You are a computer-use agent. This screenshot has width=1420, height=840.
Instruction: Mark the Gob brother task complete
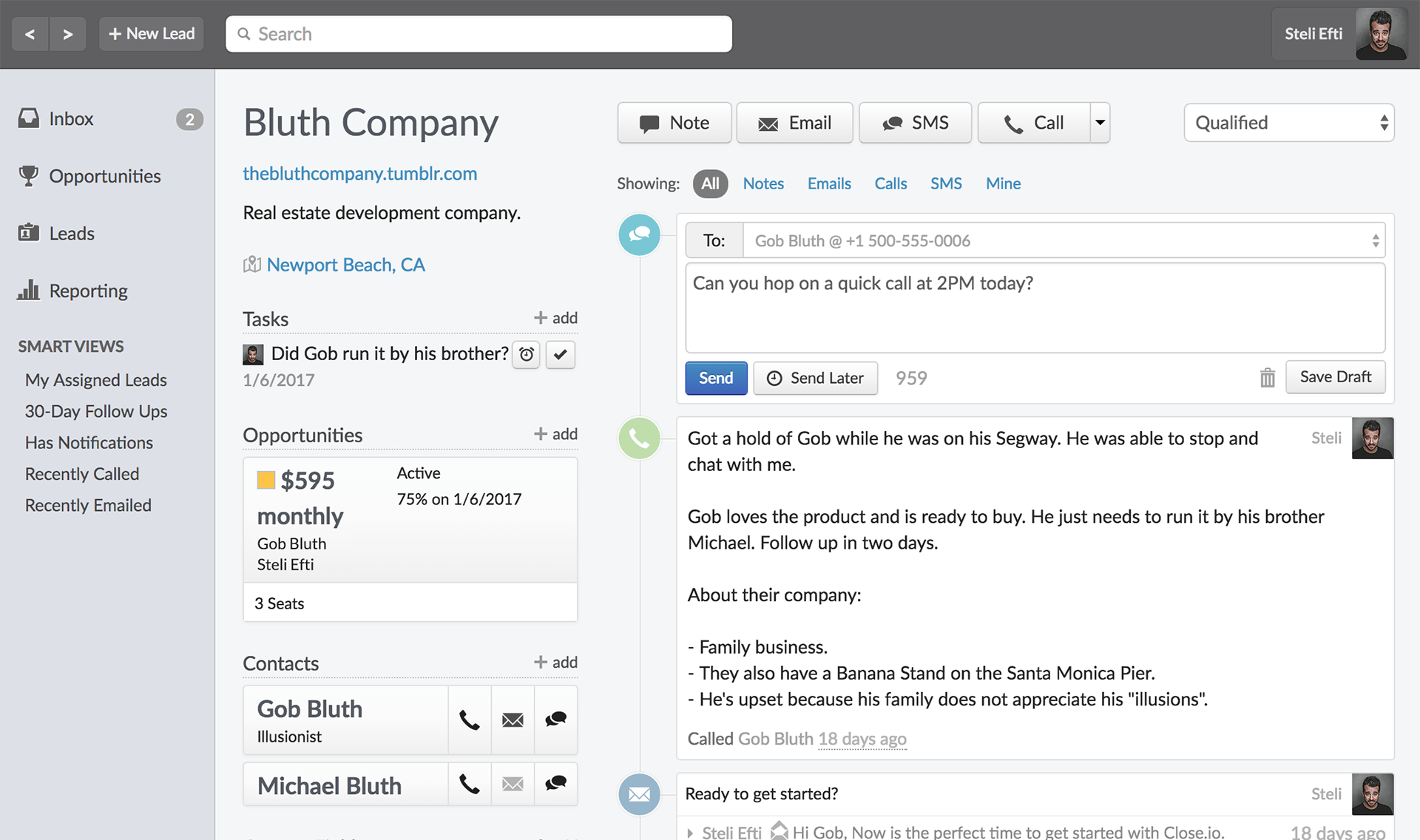tap(561, 354)
